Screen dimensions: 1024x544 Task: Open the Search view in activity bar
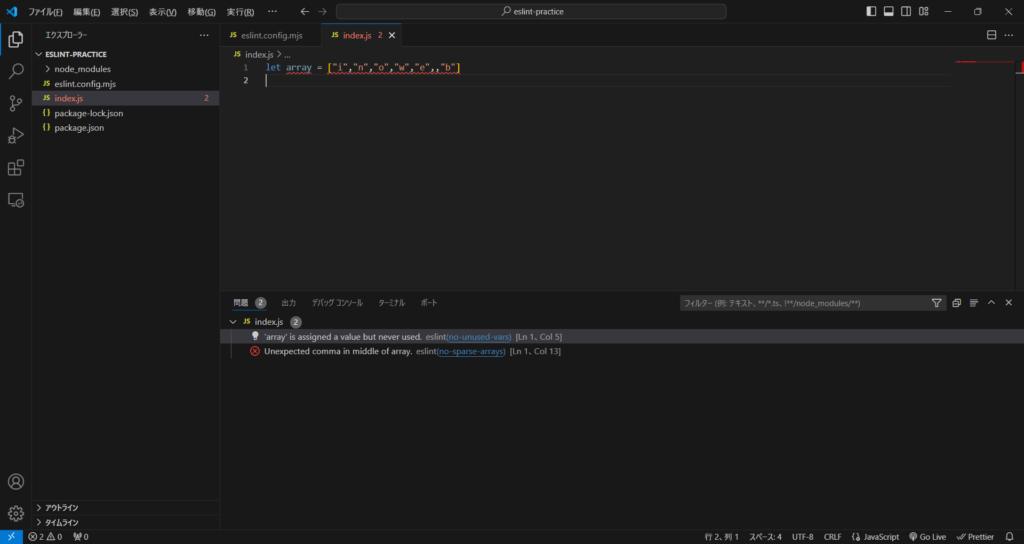pyautogui.click(x=16, y=72)
